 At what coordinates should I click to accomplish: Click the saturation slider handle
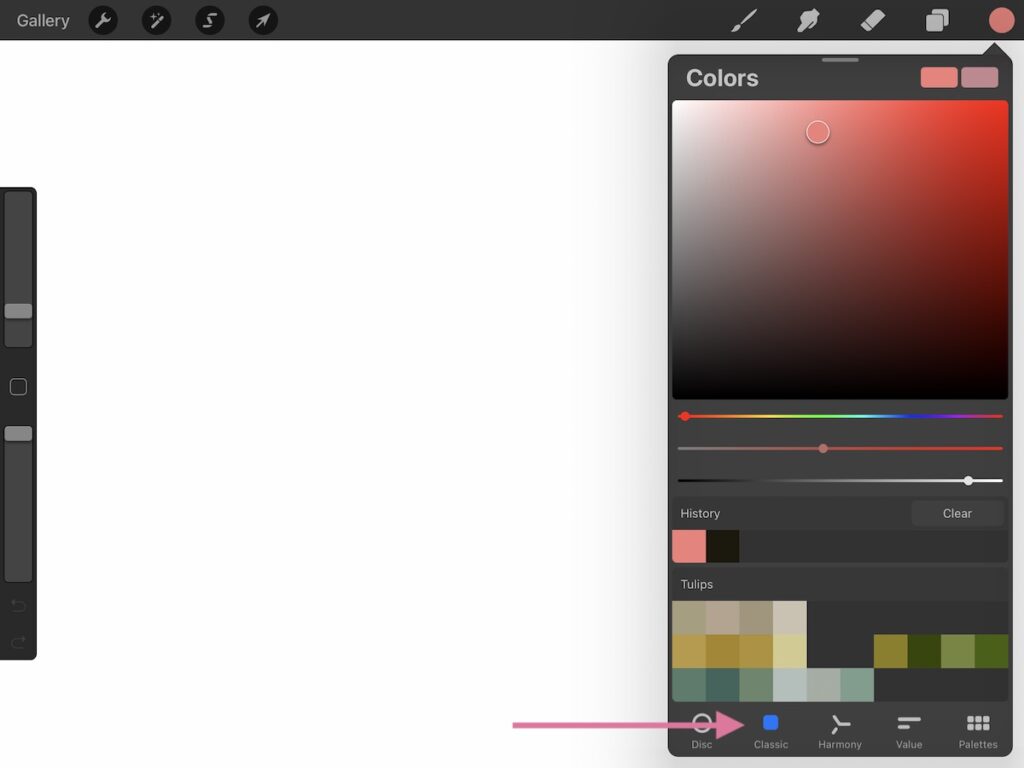point(823,449)
